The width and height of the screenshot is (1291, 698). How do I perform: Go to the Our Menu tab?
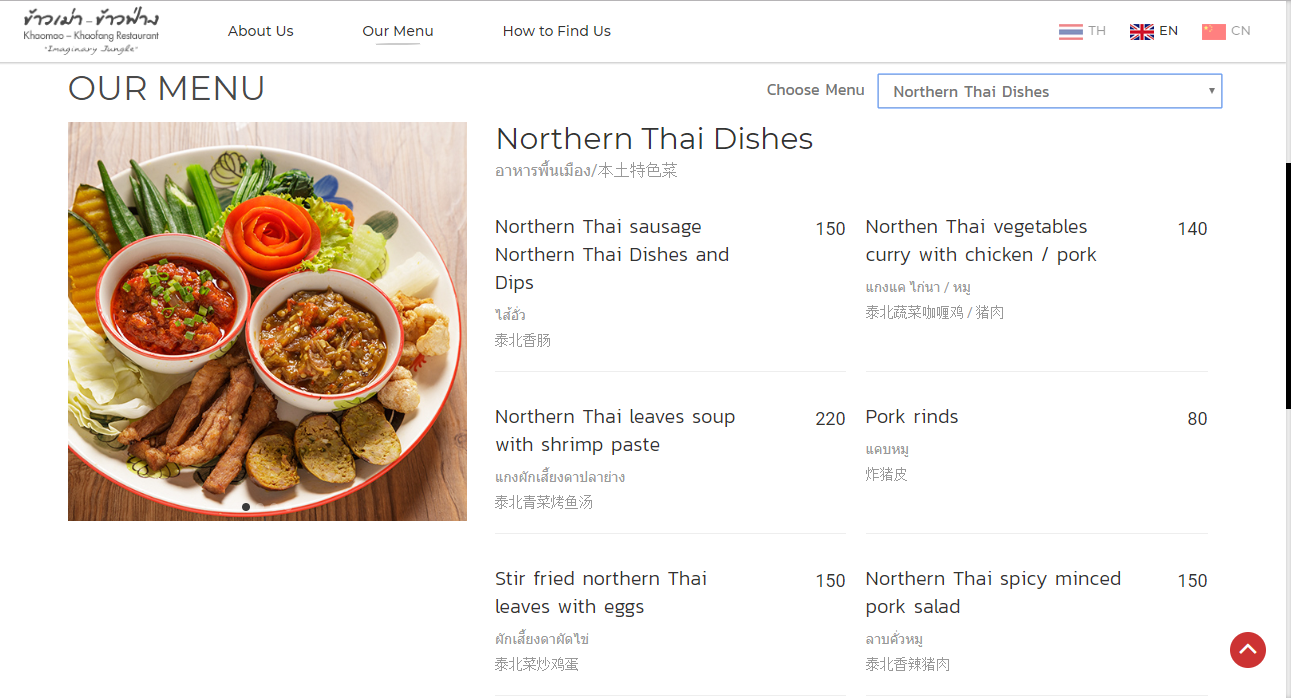click(397, 31)
